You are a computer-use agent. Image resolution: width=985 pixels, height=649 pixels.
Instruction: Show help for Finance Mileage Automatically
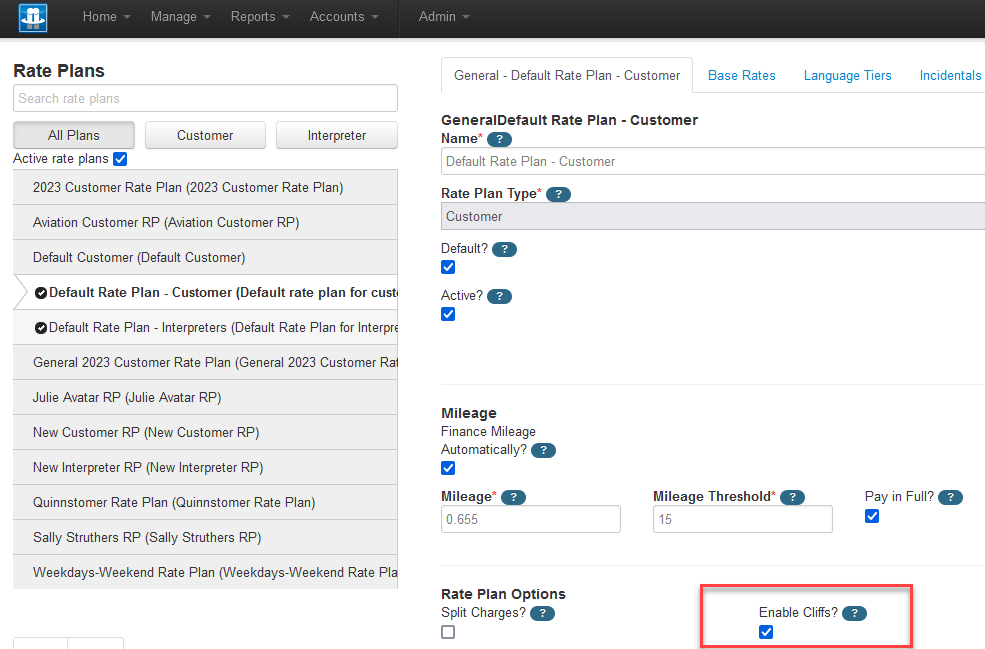tap(543, 450)
